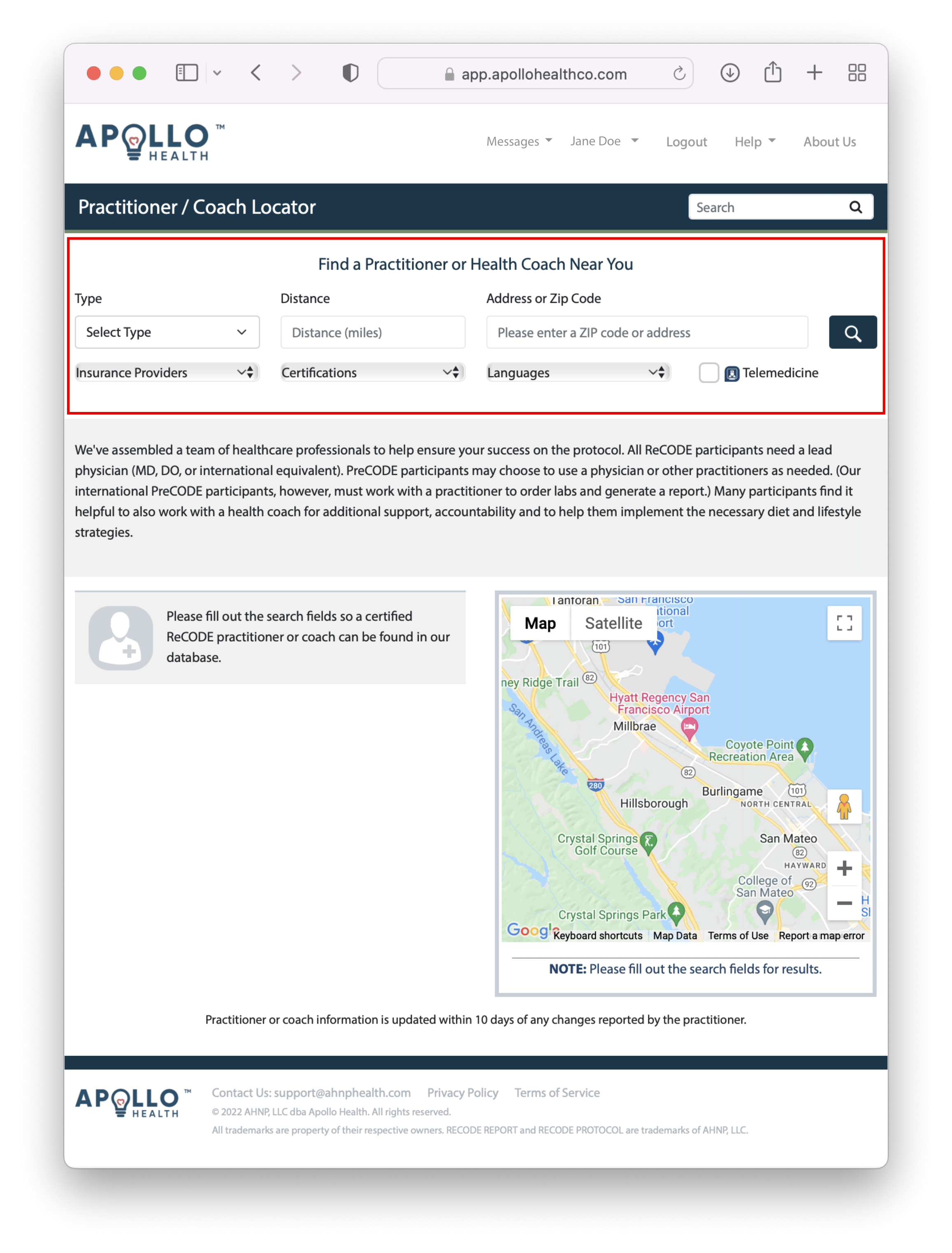The image size is (952, 1253).
Task: Click Safari's share icon
Action: click(x=772, y=73)
